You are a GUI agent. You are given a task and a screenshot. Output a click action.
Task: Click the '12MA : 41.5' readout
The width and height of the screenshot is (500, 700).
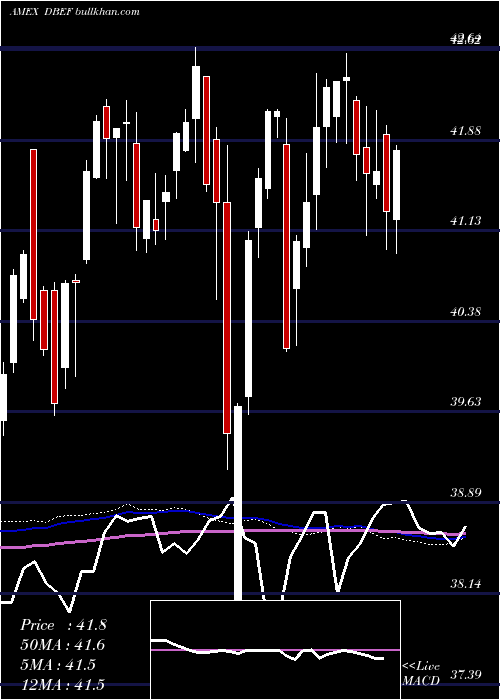62,684
